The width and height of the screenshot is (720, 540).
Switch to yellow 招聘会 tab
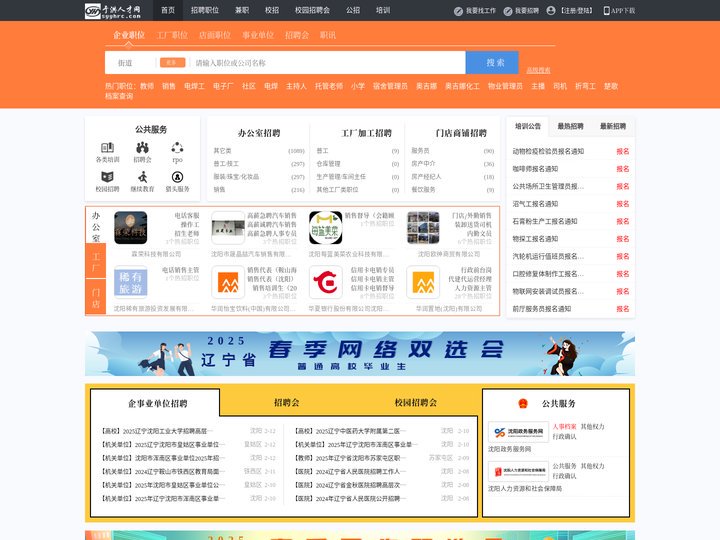click(x=287, y=403)
